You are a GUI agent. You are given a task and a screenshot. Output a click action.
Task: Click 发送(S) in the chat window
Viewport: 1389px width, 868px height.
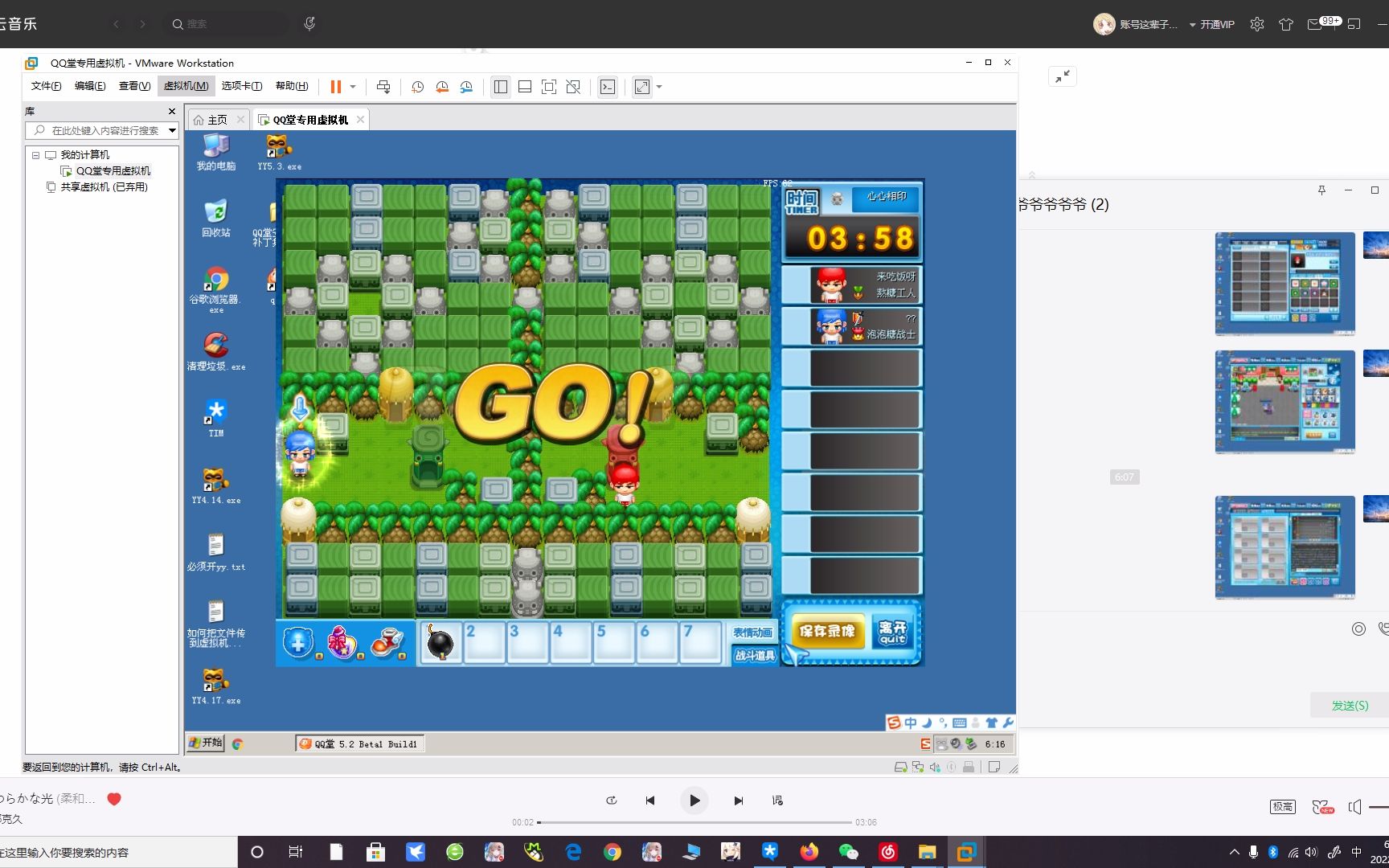tap(1350, 705)
